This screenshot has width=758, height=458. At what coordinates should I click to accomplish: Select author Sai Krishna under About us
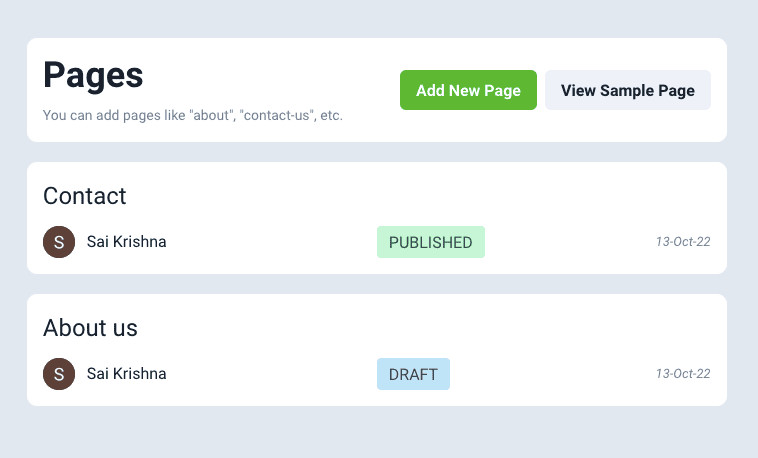click(x=127, y=374)
